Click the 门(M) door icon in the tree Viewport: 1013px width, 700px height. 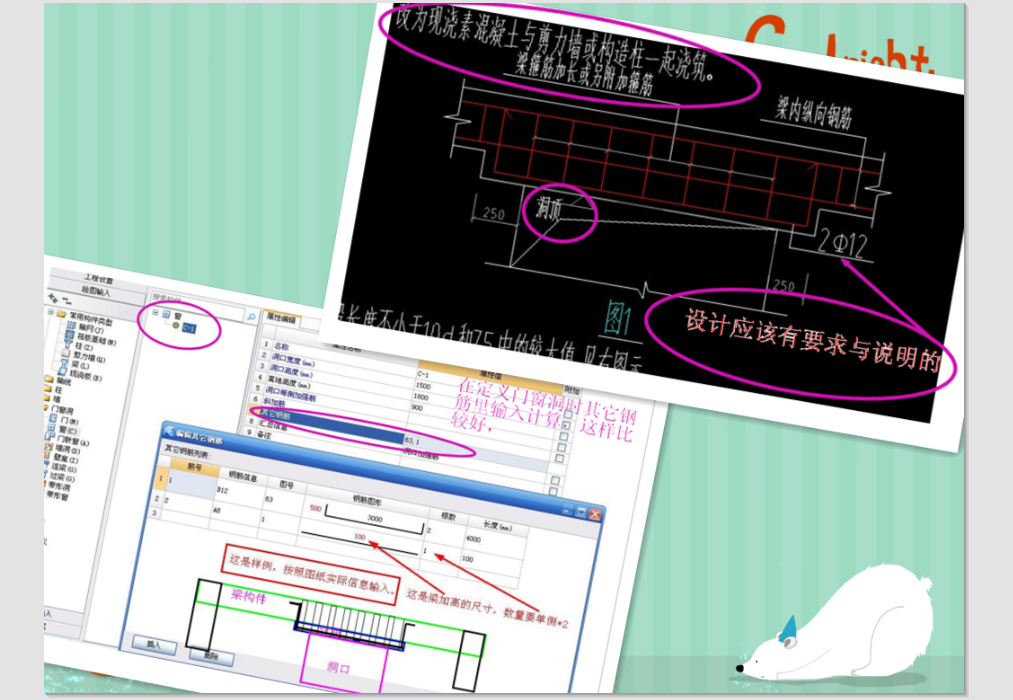coord(53,418)
